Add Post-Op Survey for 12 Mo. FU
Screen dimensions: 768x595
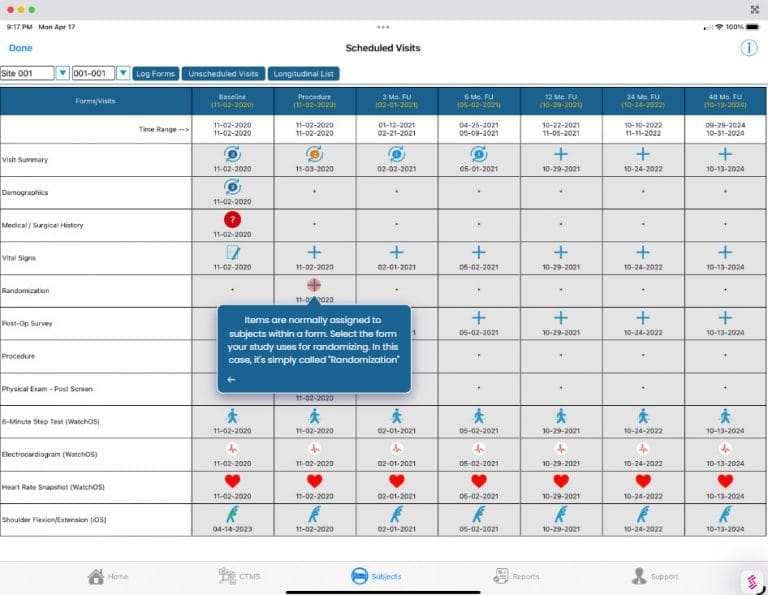click(561, 318)
